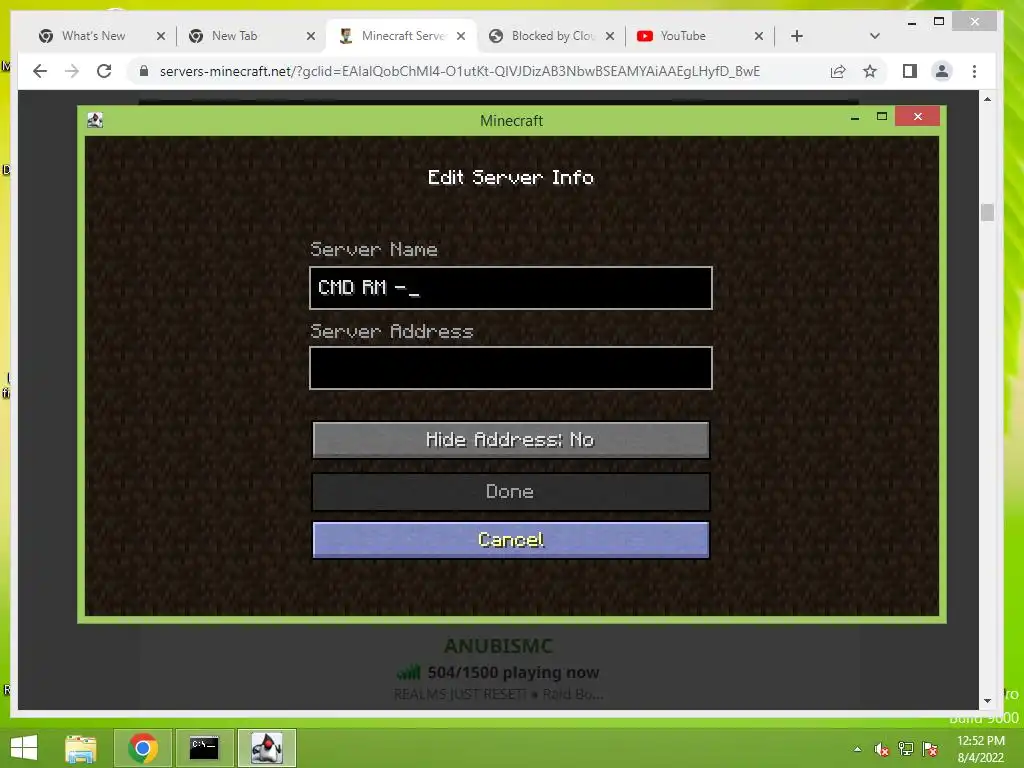Click the page scrollbar up arrow
1024x768 pixels.
987,99
